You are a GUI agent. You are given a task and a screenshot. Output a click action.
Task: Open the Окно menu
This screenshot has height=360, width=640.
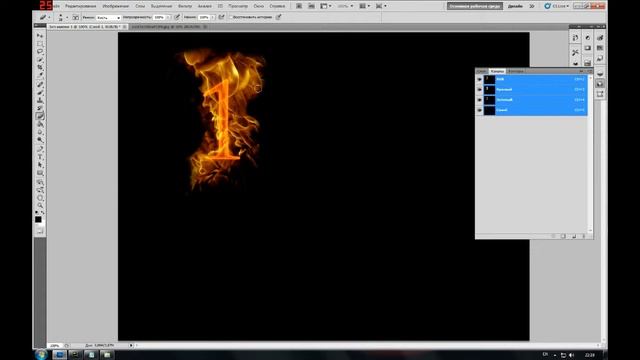point(258,6)
